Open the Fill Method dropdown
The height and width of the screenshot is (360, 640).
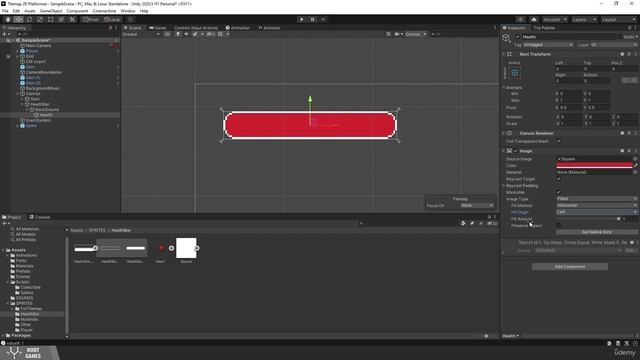(x=597, y=205)
